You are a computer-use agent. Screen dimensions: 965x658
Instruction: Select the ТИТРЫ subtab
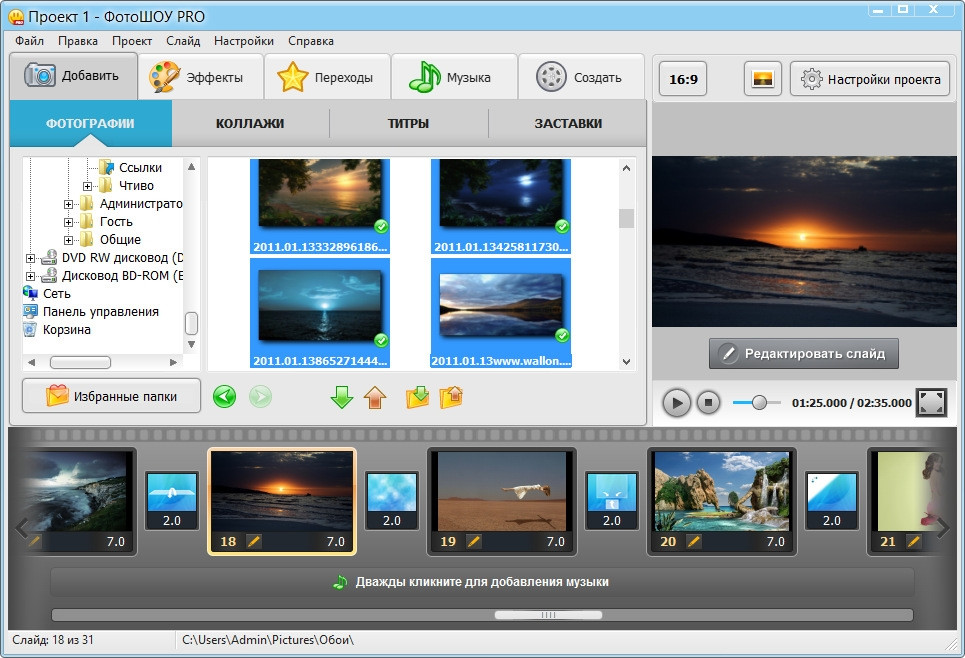pyautogui.click(x=408, y=123)
